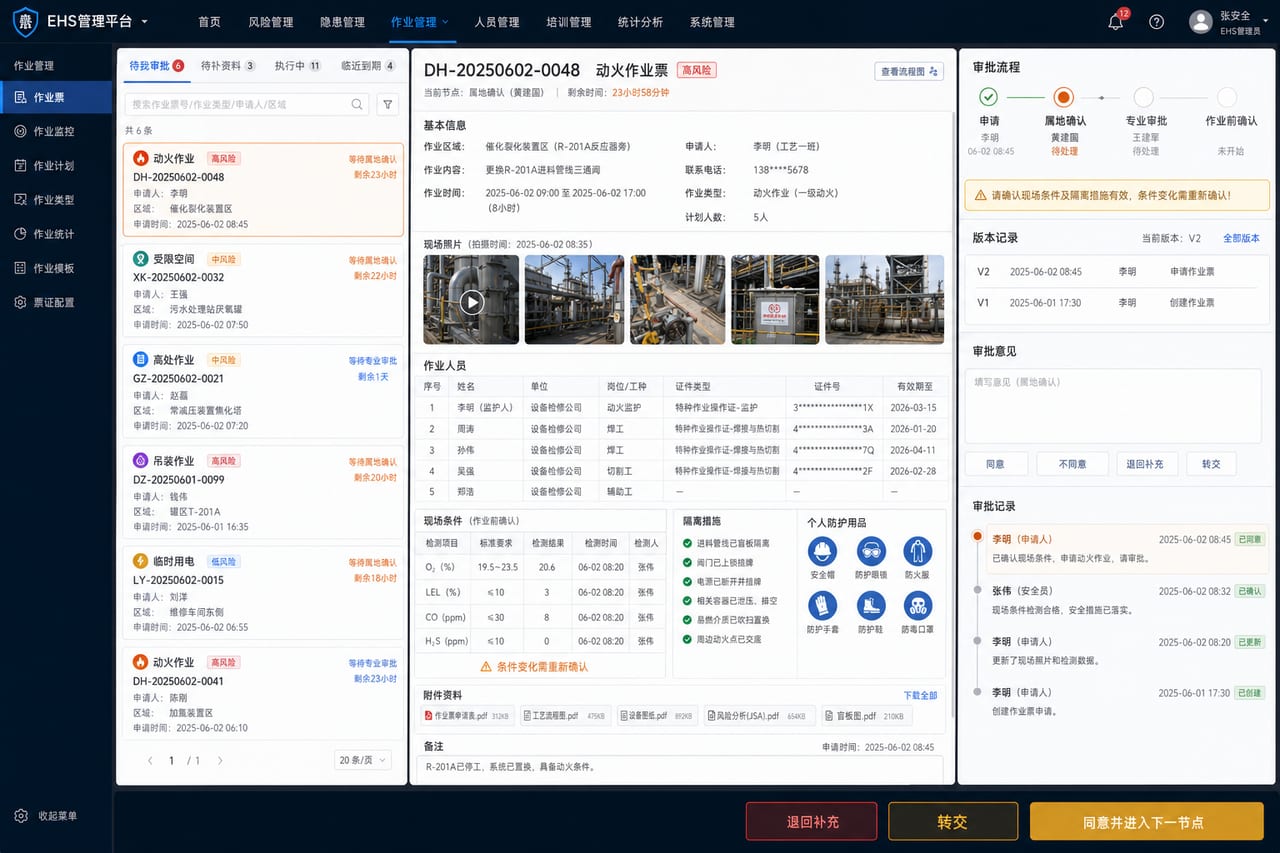Click 申请 completed step circle
1280x853 pixels.
point(989,97)
